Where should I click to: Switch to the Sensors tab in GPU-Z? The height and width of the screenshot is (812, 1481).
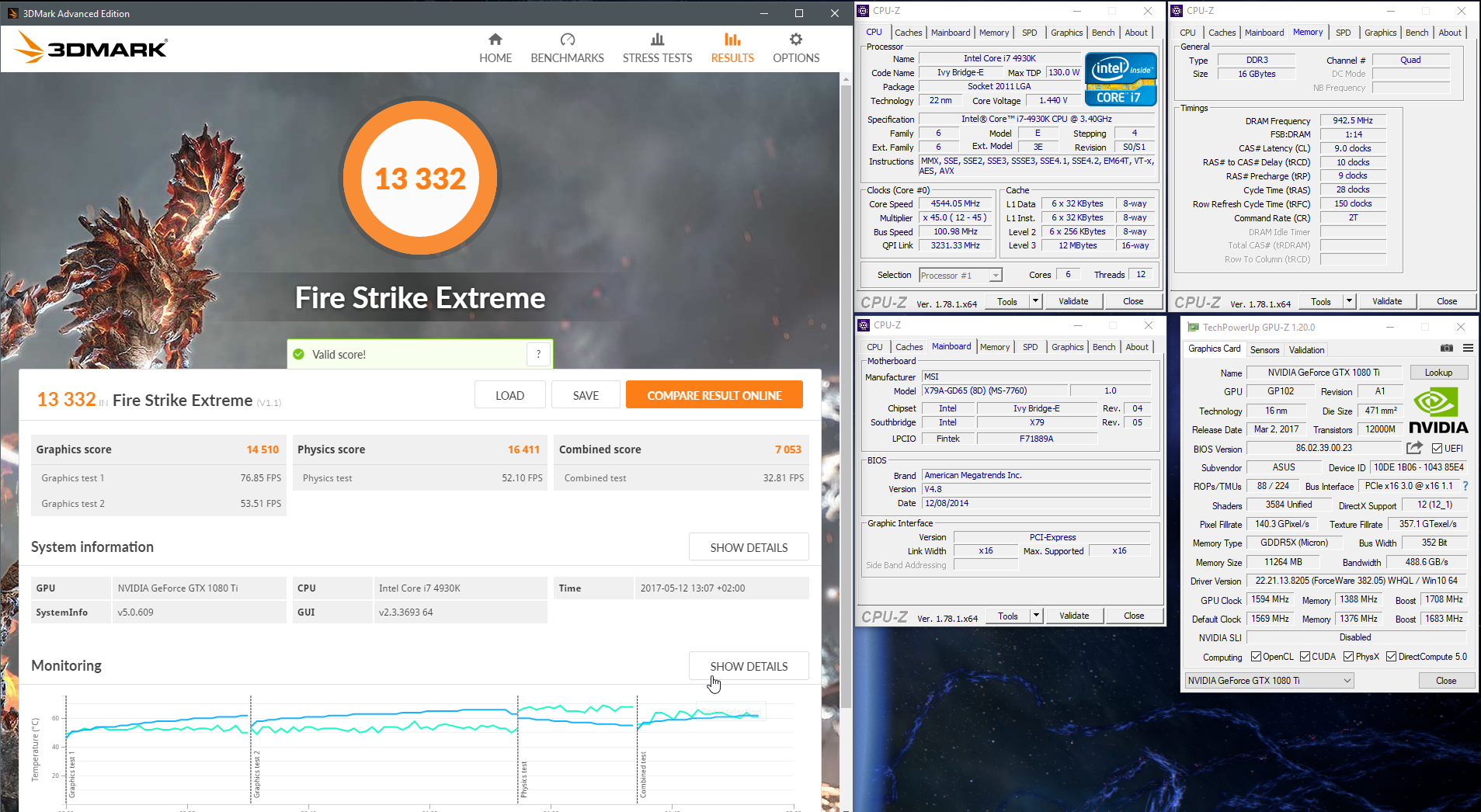(x=1264, y=350)
